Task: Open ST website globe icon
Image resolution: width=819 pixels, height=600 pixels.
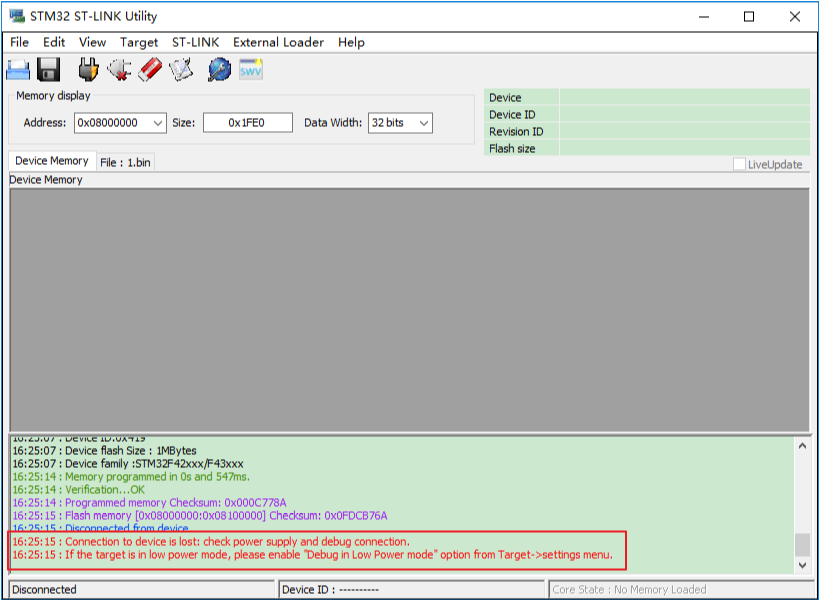Action: 219,69
